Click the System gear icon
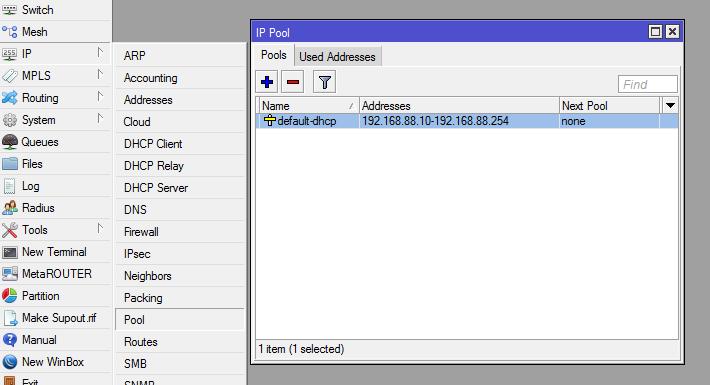 click(10, 120)
